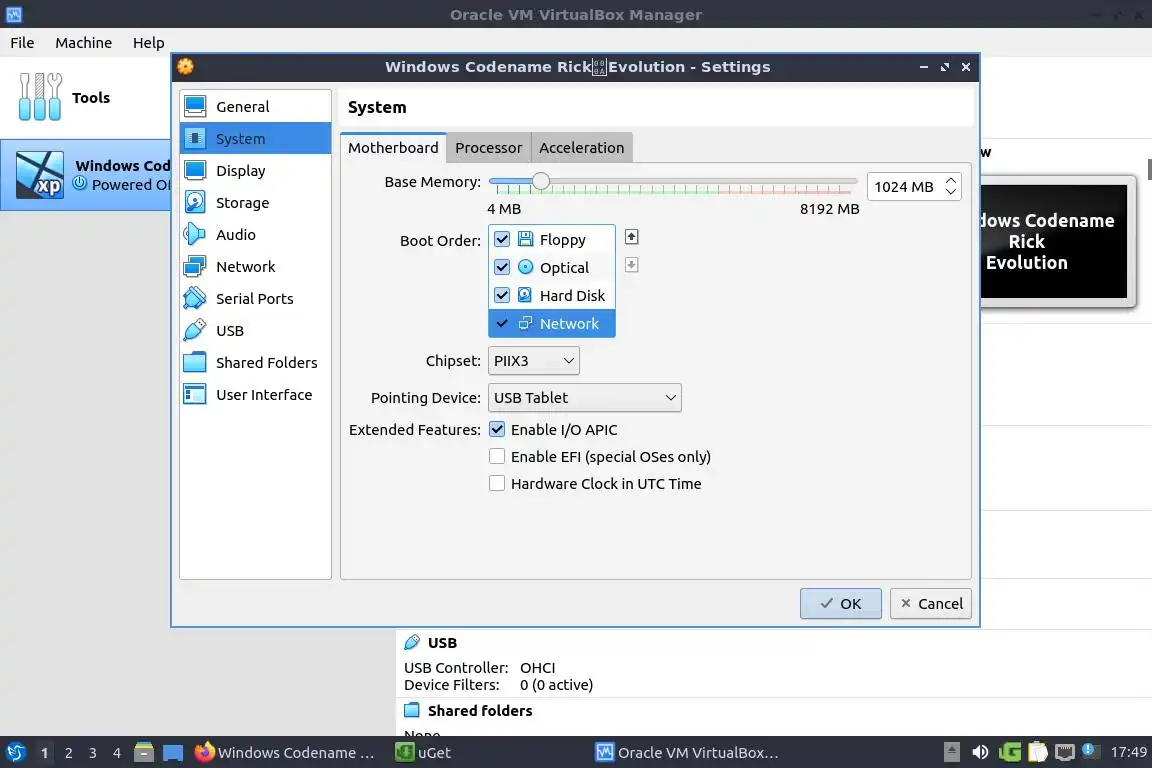Uncheck the Network boot device
Screen dimensions: 1152x768
pos(502,323)
